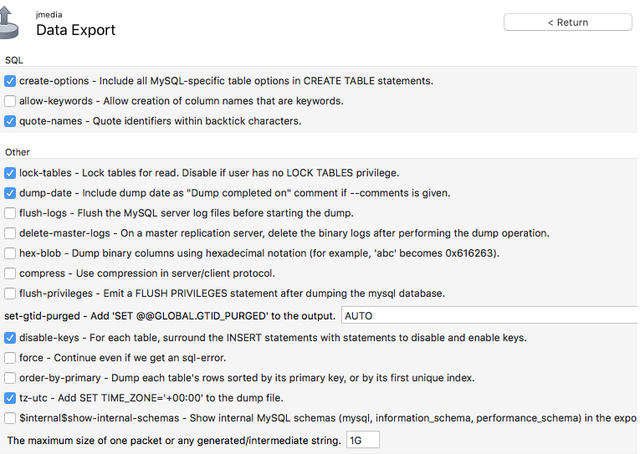Click the Data Export page title
Viewport: 640px width, 454px height.
[76, 30]
